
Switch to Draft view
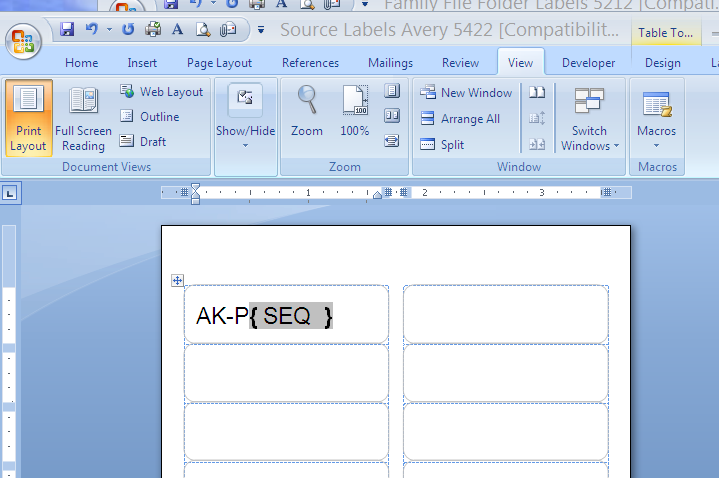coord(143,141)
